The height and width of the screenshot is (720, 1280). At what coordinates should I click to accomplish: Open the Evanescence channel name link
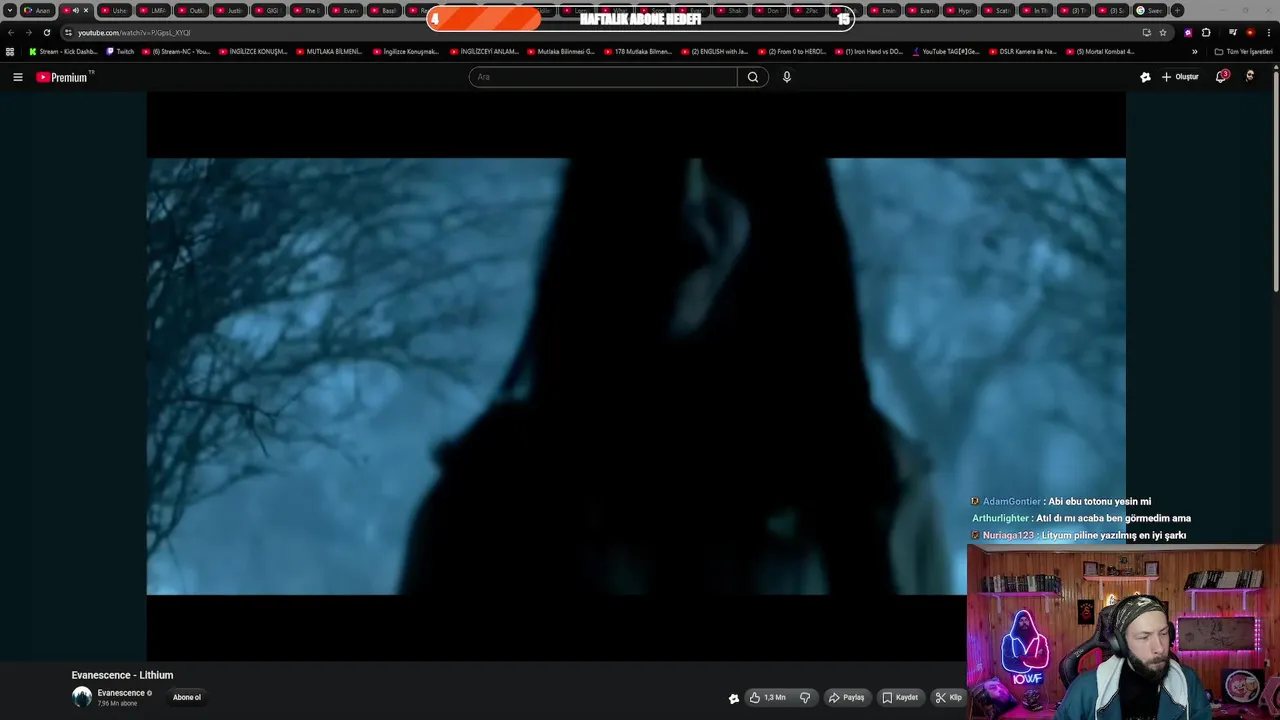coord(121,693)
